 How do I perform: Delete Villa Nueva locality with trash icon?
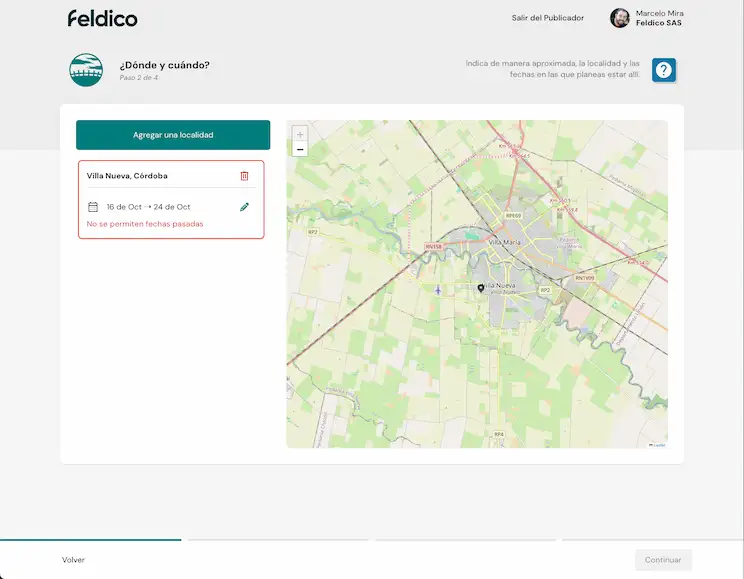[244, 176]
